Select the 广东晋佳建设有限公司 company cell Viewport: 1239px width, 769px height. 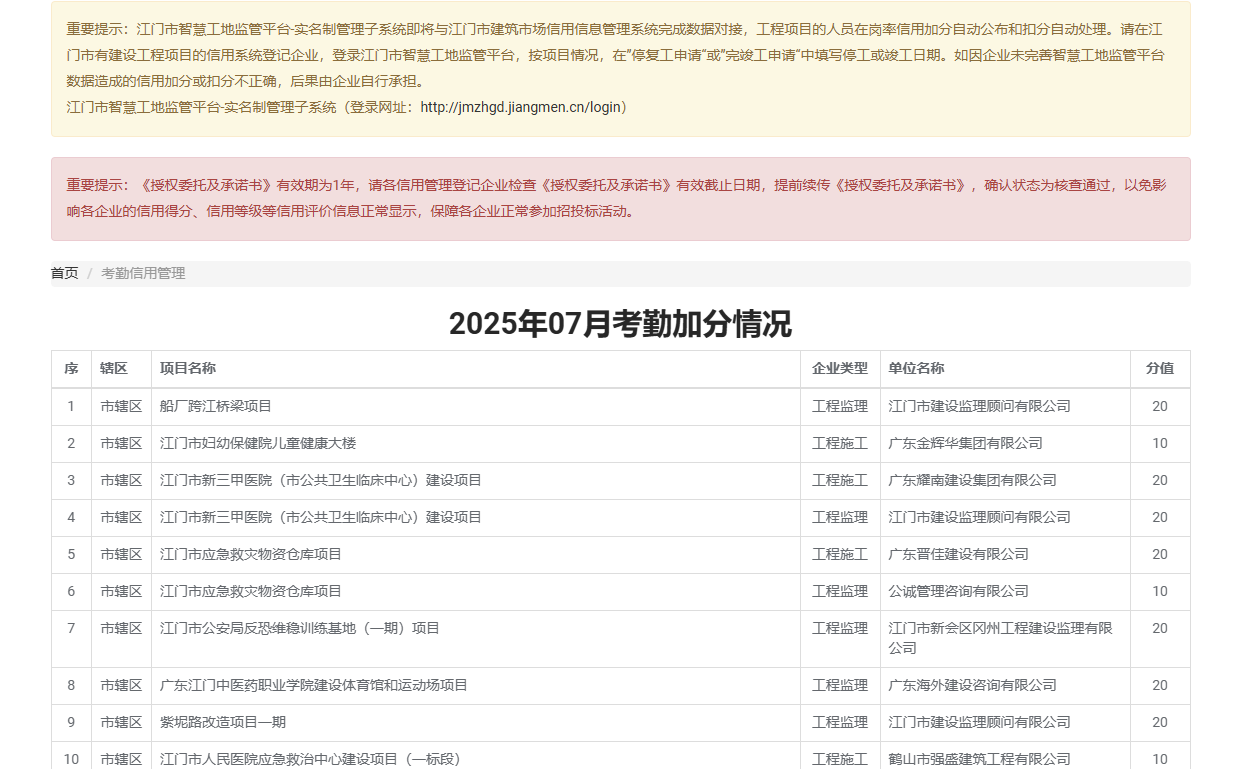[x=1006, y=554]
